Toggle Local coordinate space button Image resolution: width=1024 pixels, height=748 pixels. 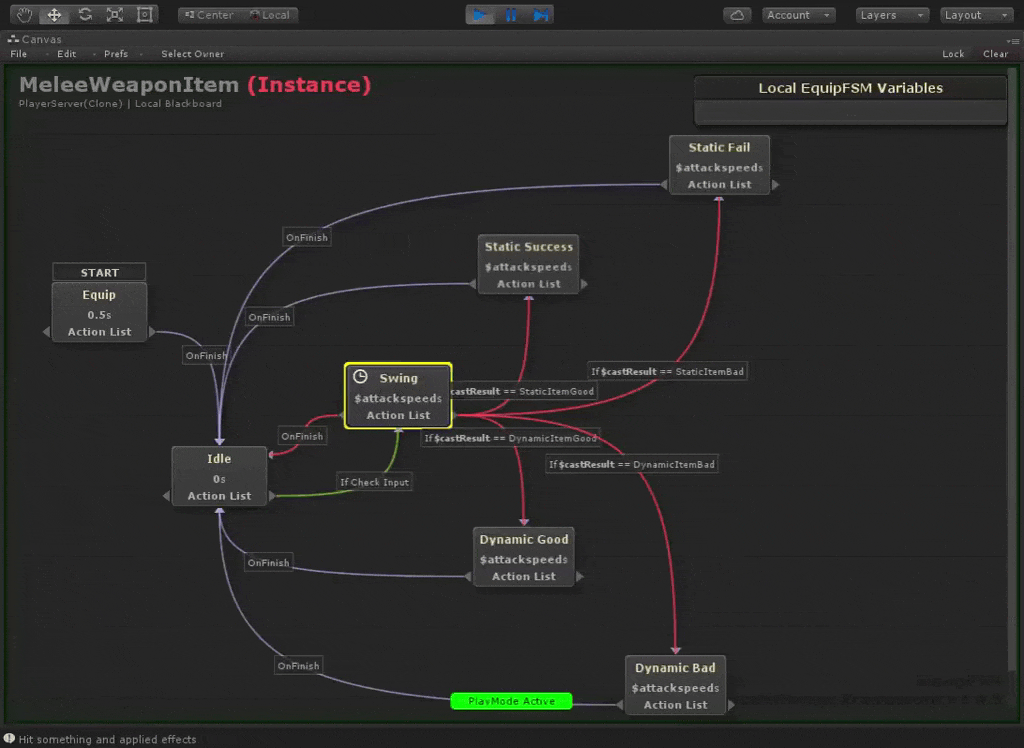tap(269, 15)
